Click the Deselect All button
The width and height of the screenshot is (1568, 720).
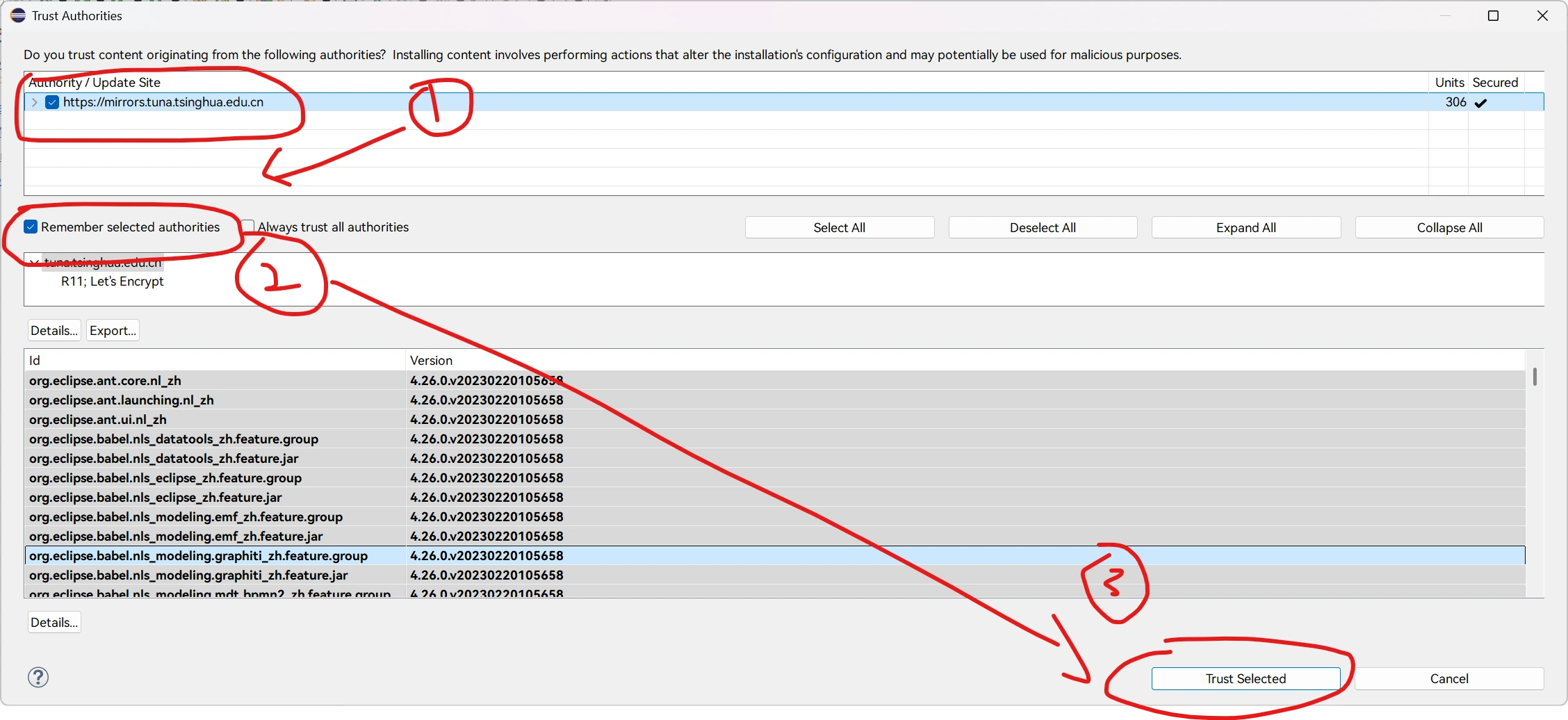point(1042,227)
